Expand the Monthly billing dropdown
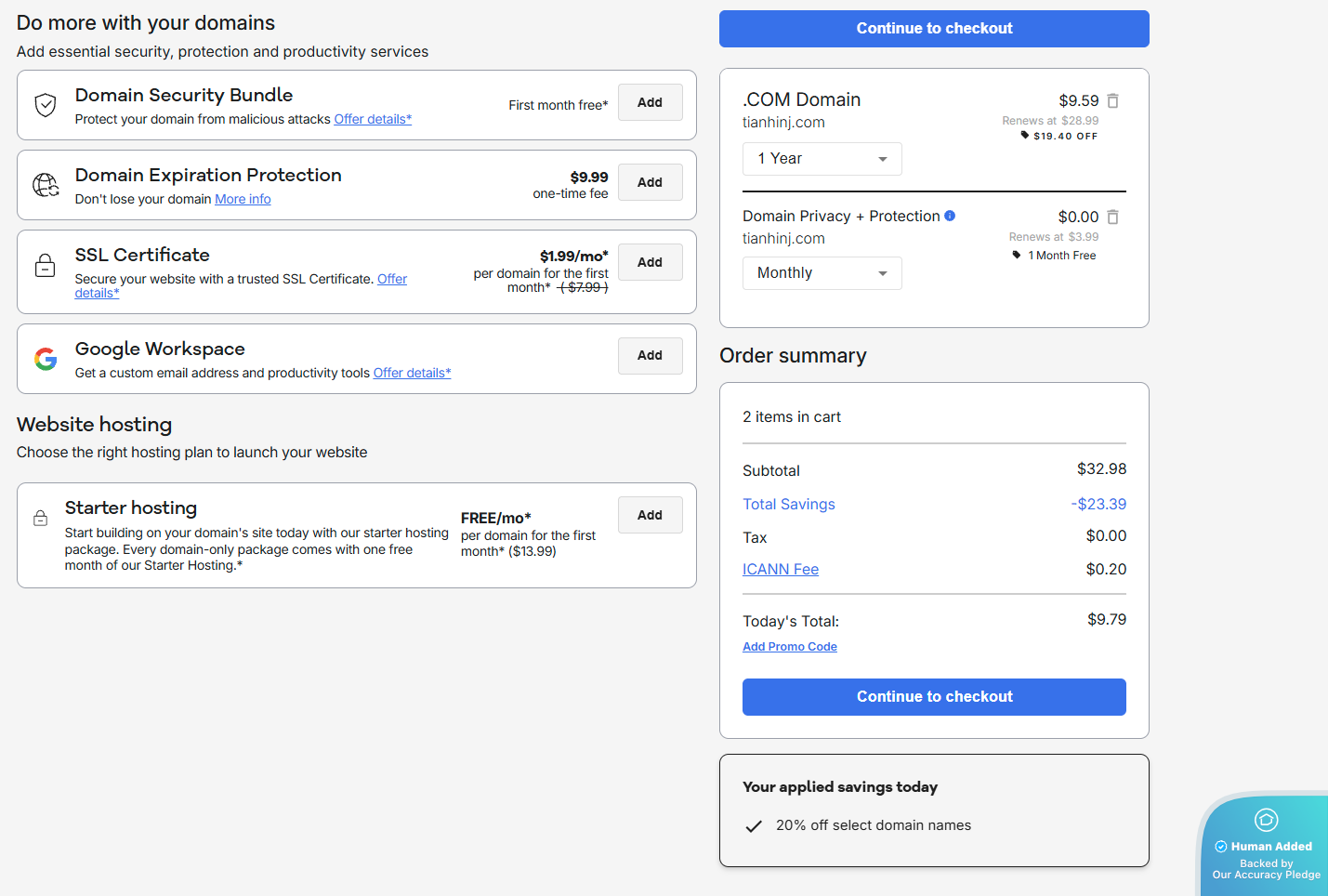The image size is (1328, 896). click(x=822, y=273)
